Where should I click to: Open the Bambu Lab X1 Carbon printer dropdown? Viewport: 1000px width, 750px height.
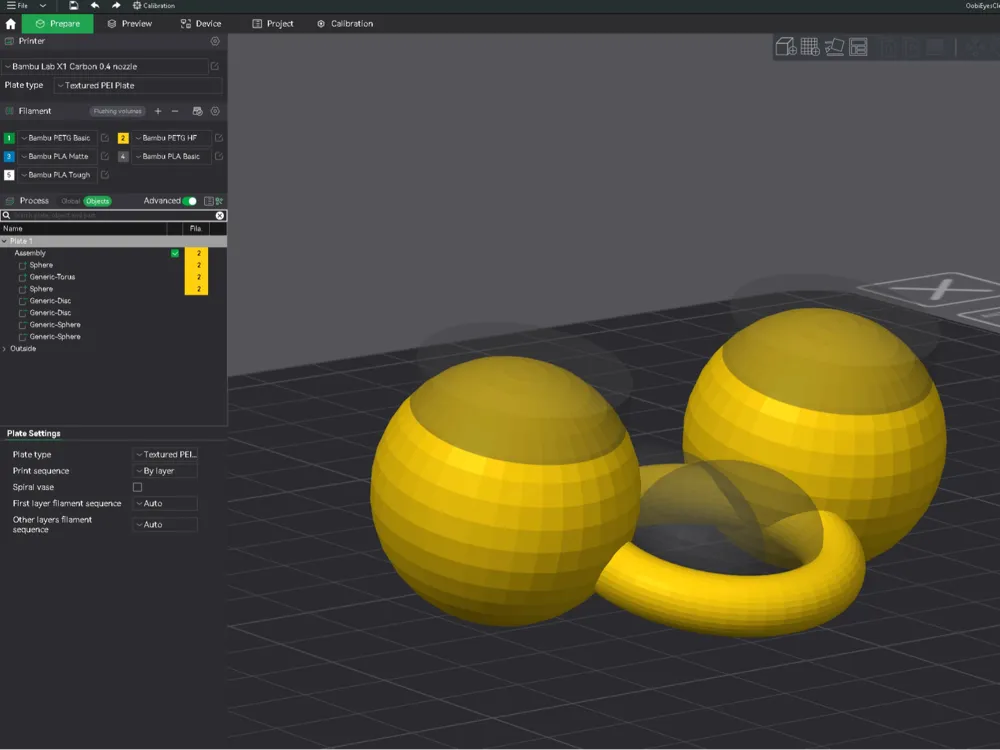[105, 66]
